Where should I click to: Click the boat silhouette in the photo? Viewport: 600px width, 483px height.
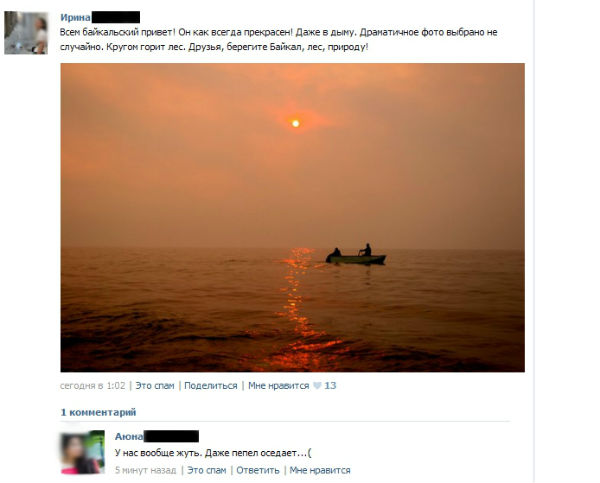[356, 255]
